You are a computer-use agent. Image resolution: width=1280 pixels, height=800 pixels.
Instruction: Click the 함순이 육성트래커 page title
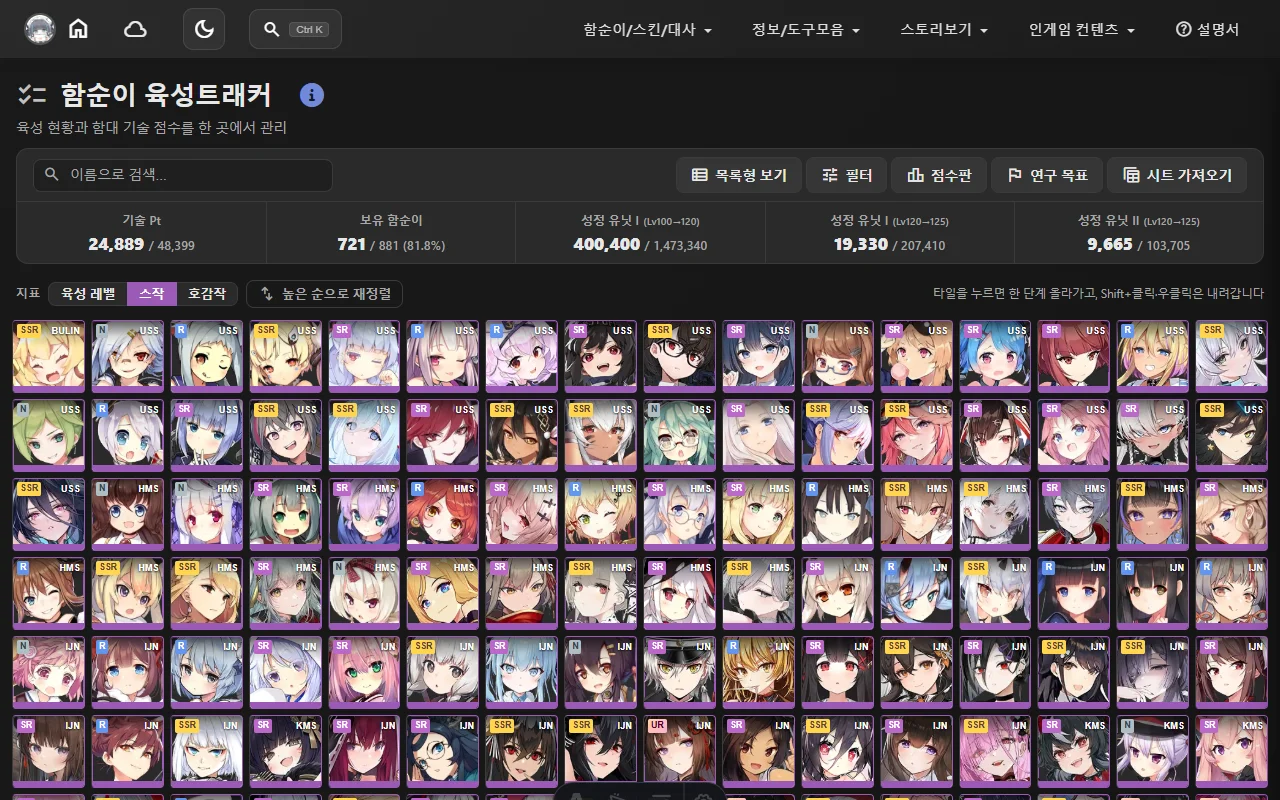click(x=166, y=95)
